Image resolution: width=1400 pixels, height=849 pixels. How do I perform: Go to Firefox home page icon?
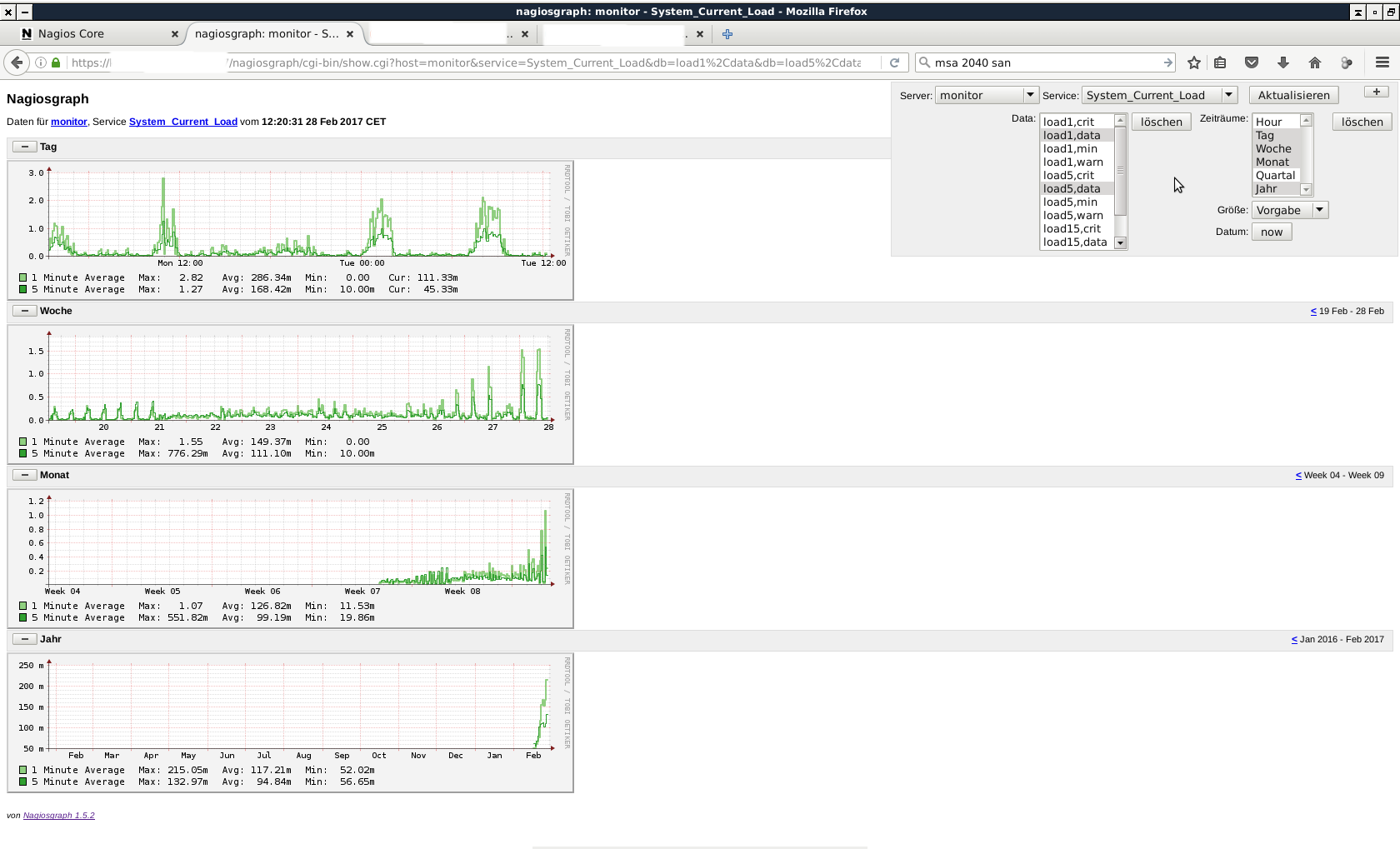[1315, 62]
